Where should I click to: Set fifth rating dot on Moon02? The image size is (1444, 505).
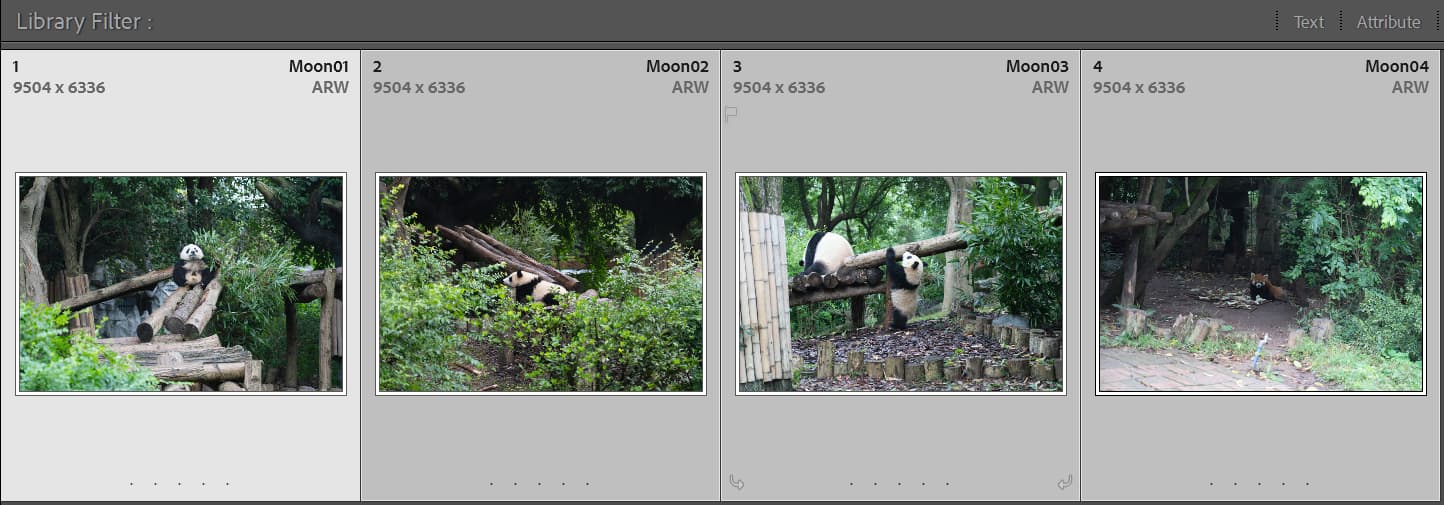point(587,485)
